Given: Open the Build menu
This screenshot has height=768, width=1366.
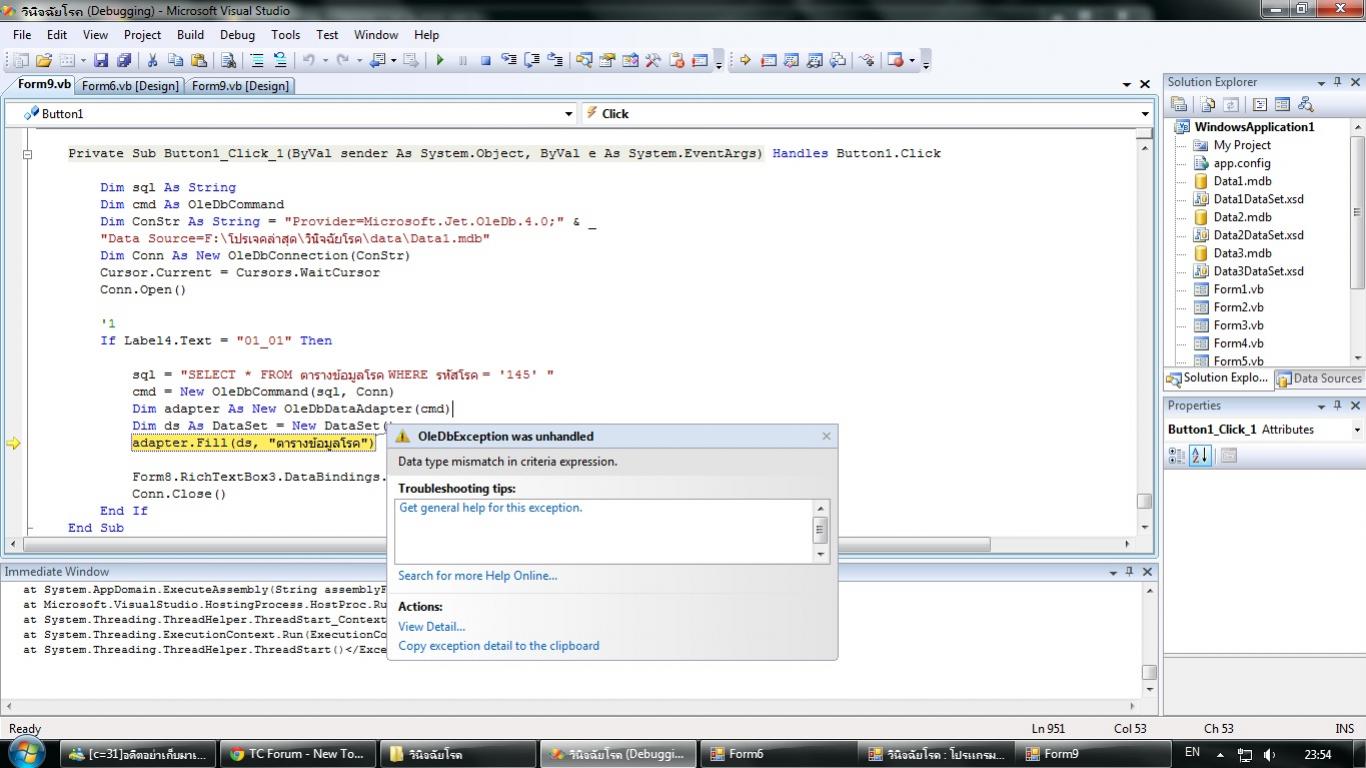Looking at the screenshot, I should coord(190,34).
